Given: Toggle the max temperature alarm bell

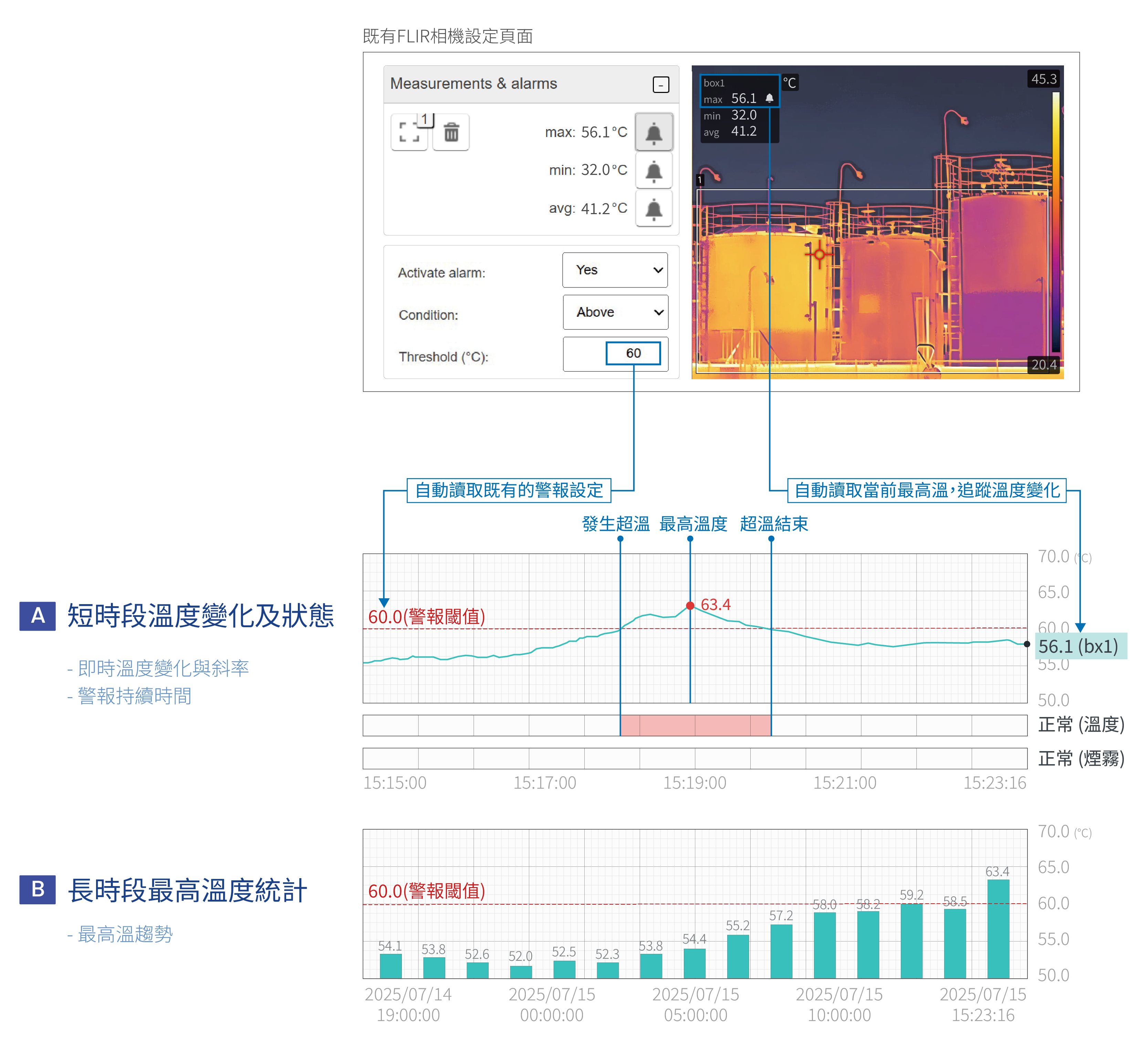Looking at the screenshot, I should pos(654,132).
